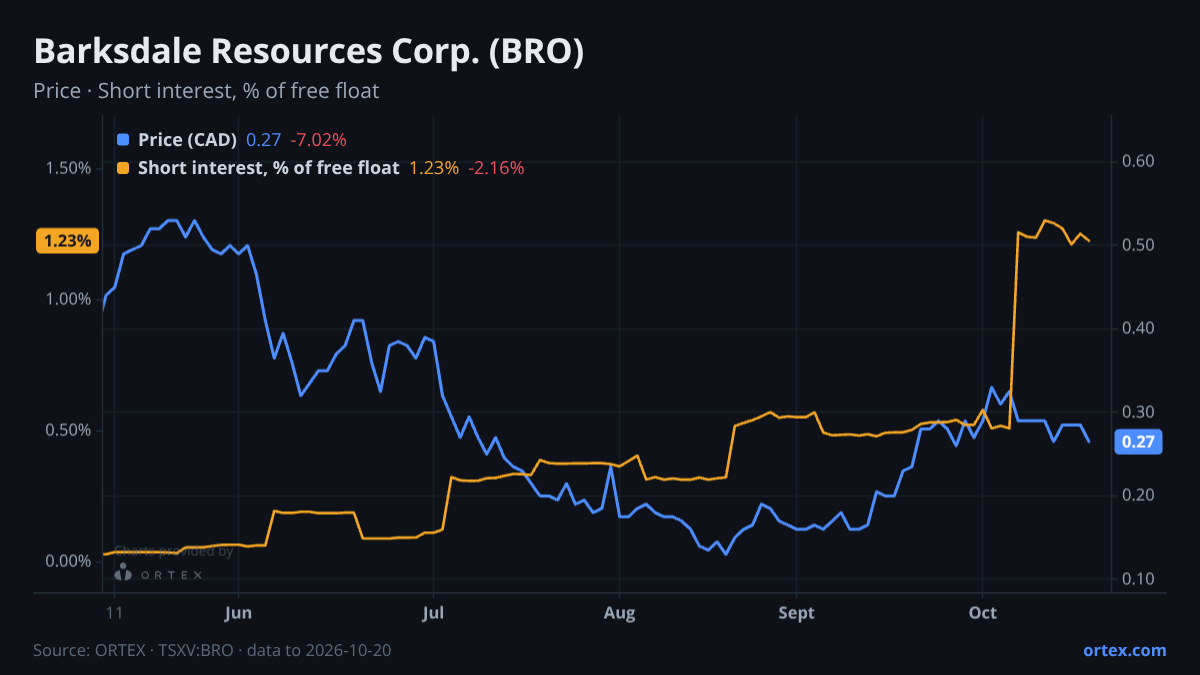Open the ortex.com link
The image size is (1200, 675).
1124,650
